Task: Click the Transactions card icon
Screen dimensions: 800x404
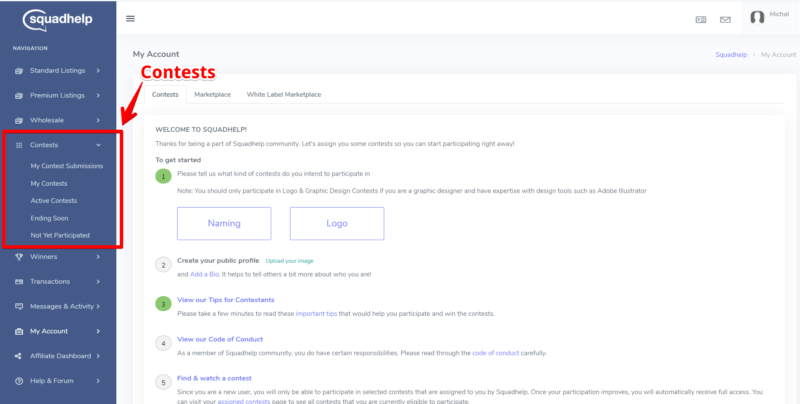Action: tap(19, 282)
